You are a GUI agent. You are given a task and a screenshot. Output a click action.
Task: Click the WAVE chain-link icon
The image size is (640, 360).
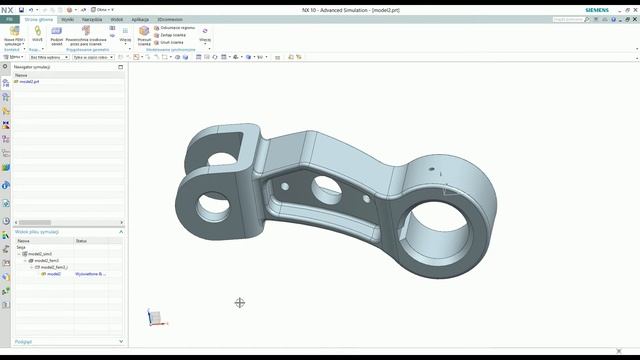pyautogui.click(x=38, y=31)
